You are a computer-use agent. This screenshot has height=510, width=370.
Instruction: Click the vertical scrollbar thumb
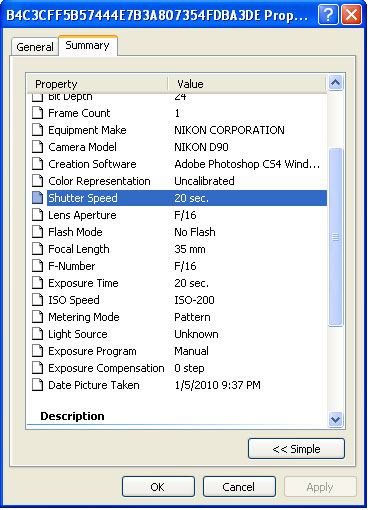(x=335, y=237)
